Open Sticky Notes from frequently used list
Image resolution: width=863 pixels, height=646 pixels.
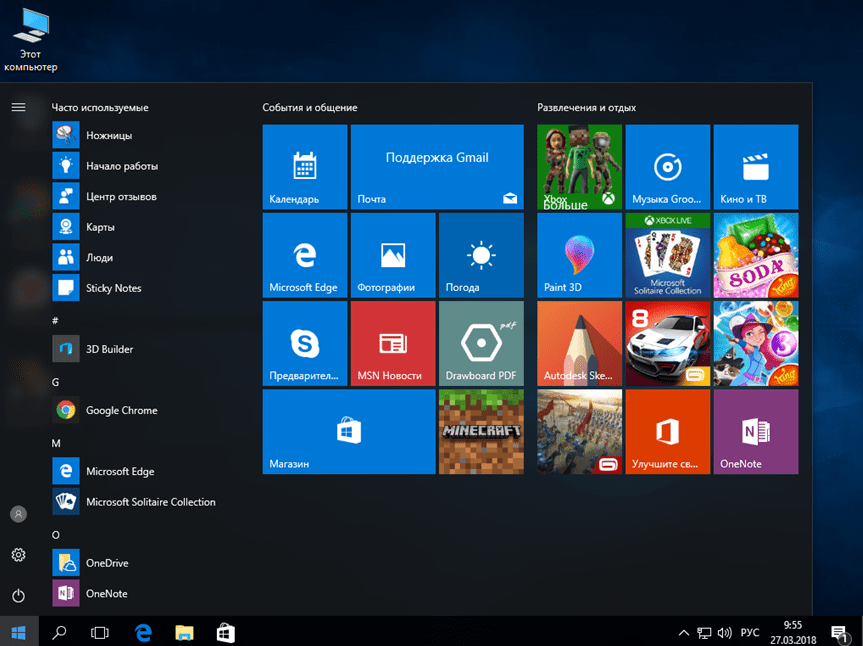113,288
